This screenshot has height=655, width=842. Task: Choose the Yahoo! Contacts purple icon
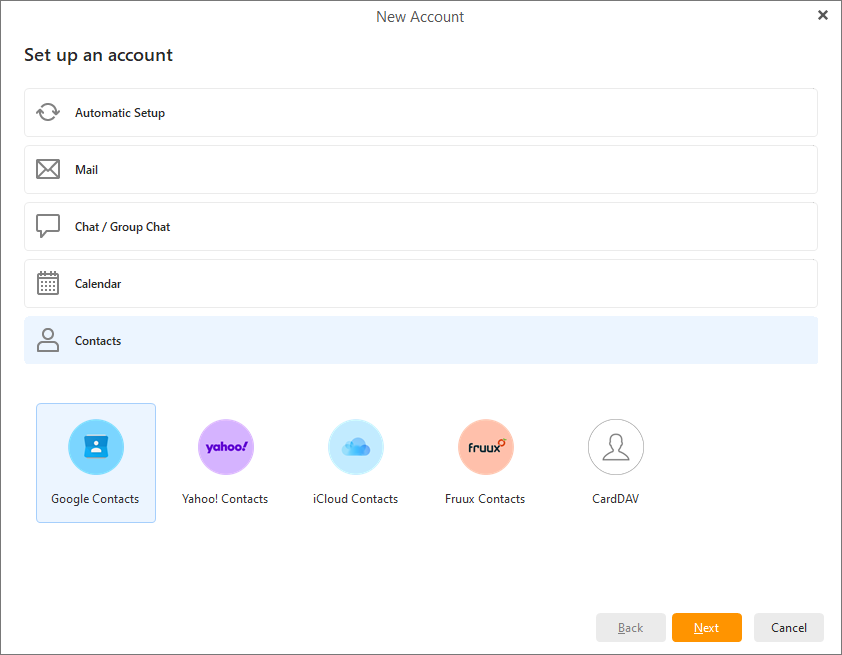[226, 447]
